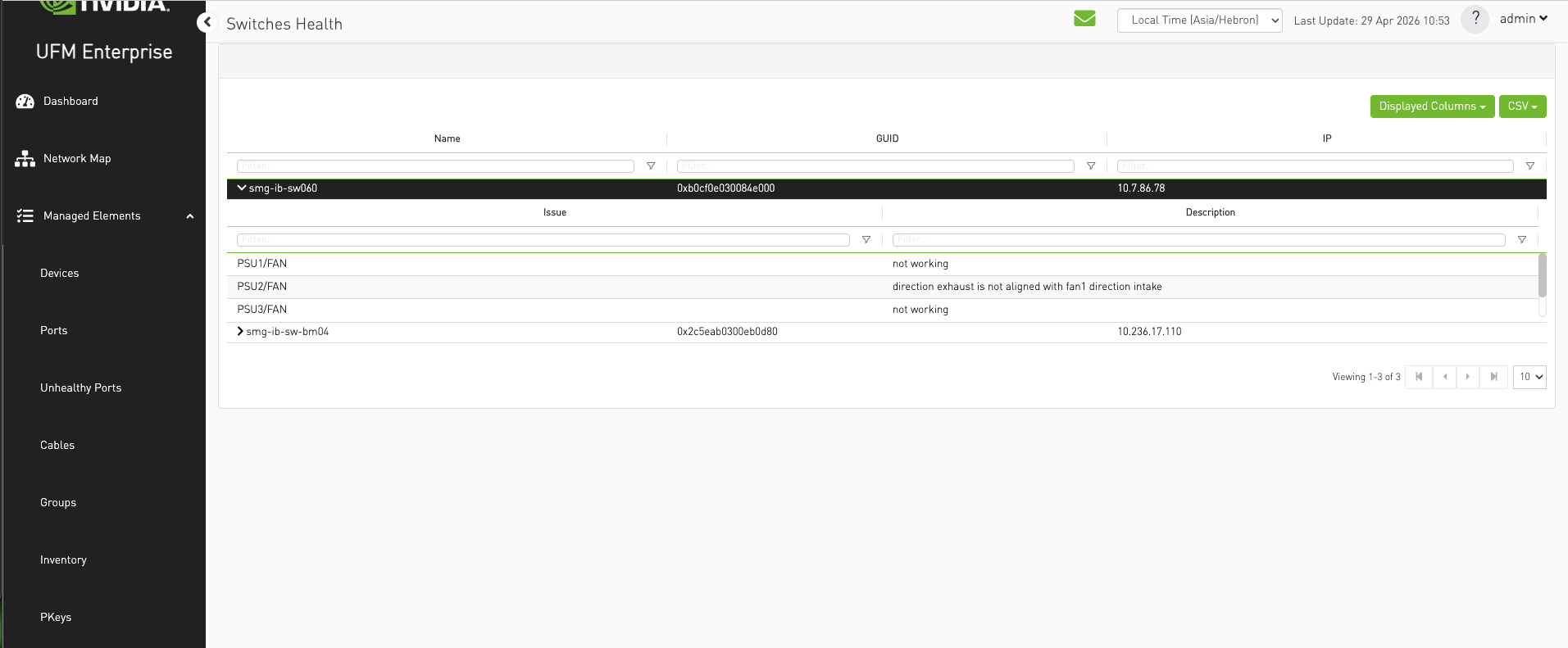The width and height of the screenshot is (1568, 648).
Task: Open the Local Time (Asia/Hebron) timezone dropdown
Action: [x=1199, y=20]
